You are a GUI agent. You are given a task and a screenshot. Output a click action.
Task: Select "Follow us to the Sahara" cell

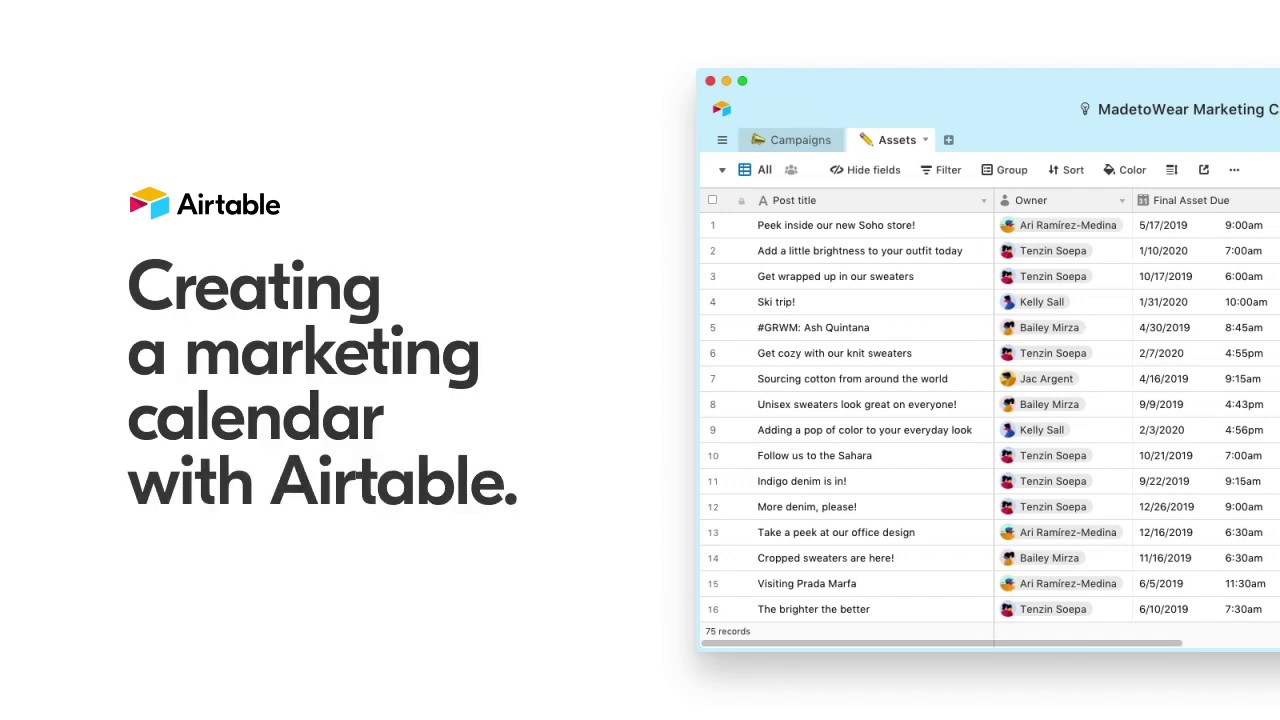click(814, 456)
